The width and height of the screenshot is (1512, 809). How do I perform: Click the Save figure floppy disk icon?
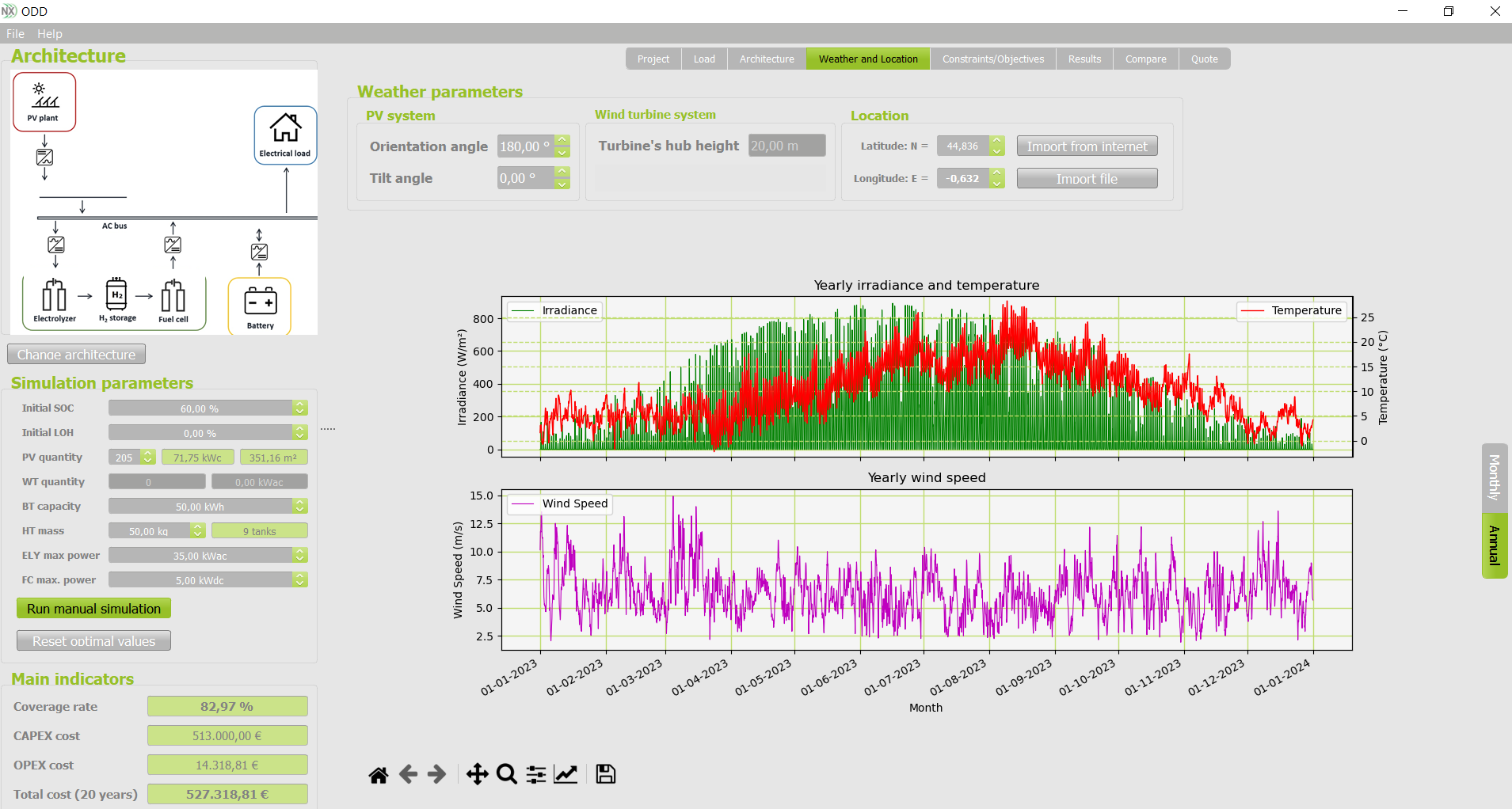pyautogui.click(x=606, y=774)
